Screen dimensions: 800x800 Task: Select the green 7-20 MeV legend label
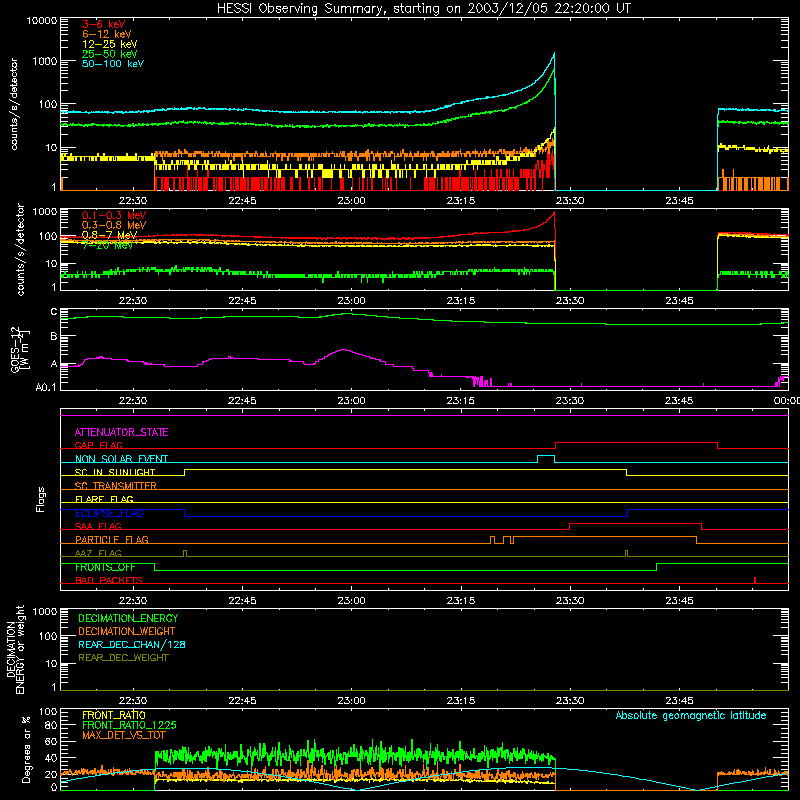coord(107,245)
